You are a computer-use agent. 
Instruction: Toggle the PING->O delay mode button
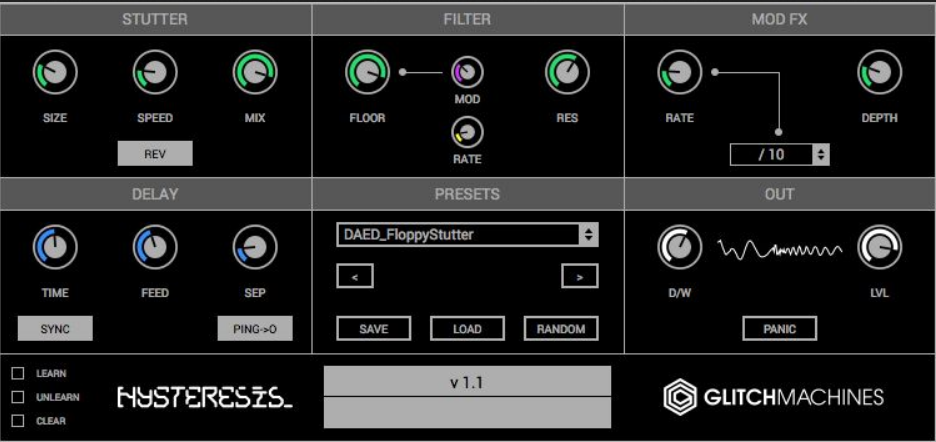click(255, 329)
